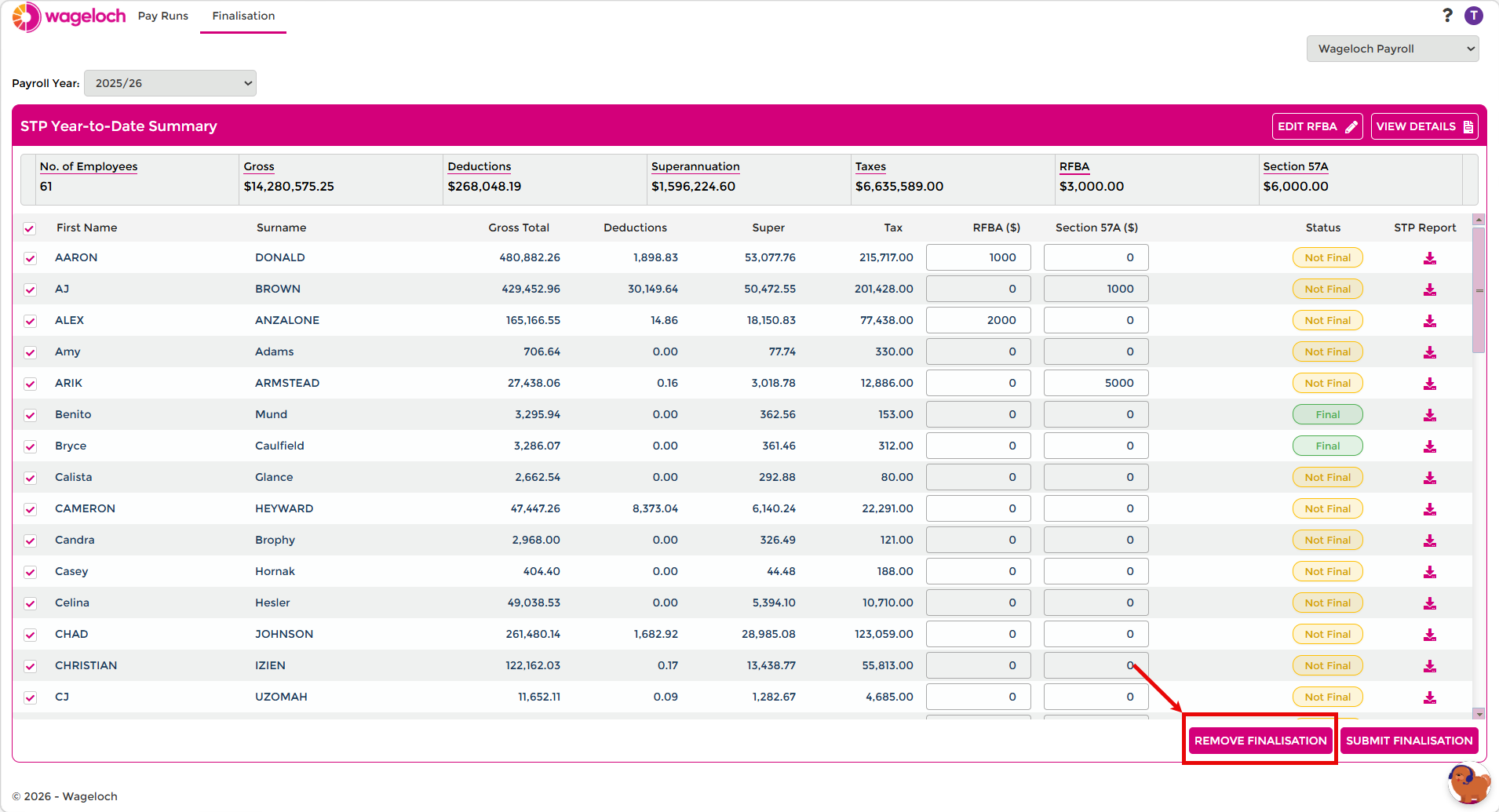1499x812 pixels.
Task: Download STP report for Candra Brophy
Action: [1430, 541]
